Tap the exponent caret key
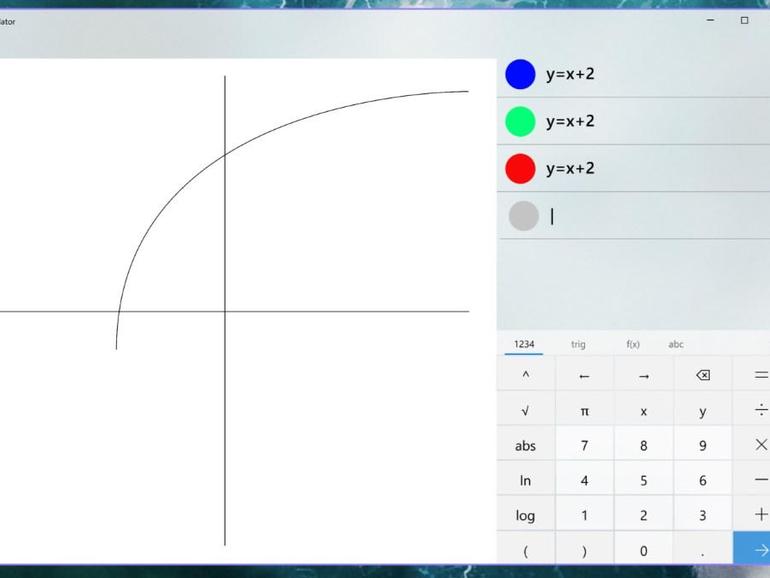The height and width of the screenshot is (578, 770). point(525,375)
